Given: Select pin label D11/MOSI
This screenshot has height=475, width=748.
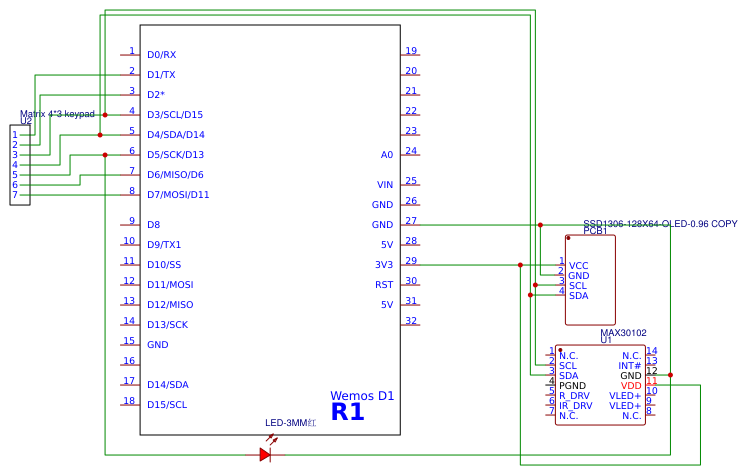Looking at the screenshot, I should [170, 285].
